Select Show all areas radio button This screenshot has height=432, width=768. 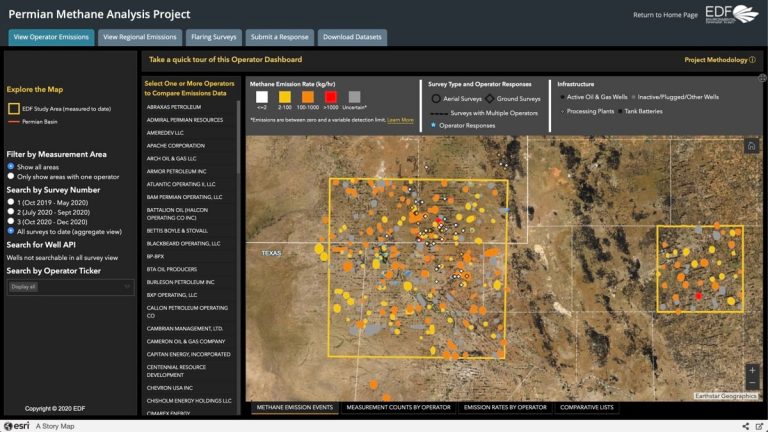(x=11, y=167)
